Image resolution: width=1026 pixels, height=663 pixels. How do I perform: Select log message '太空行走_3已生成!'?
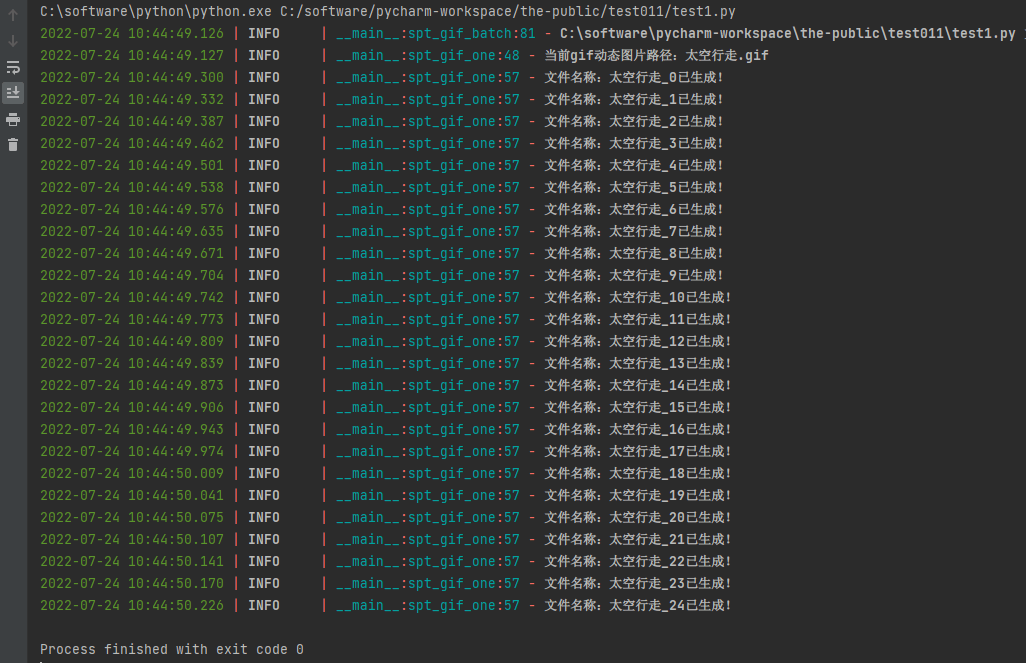[x=666, y=143]
